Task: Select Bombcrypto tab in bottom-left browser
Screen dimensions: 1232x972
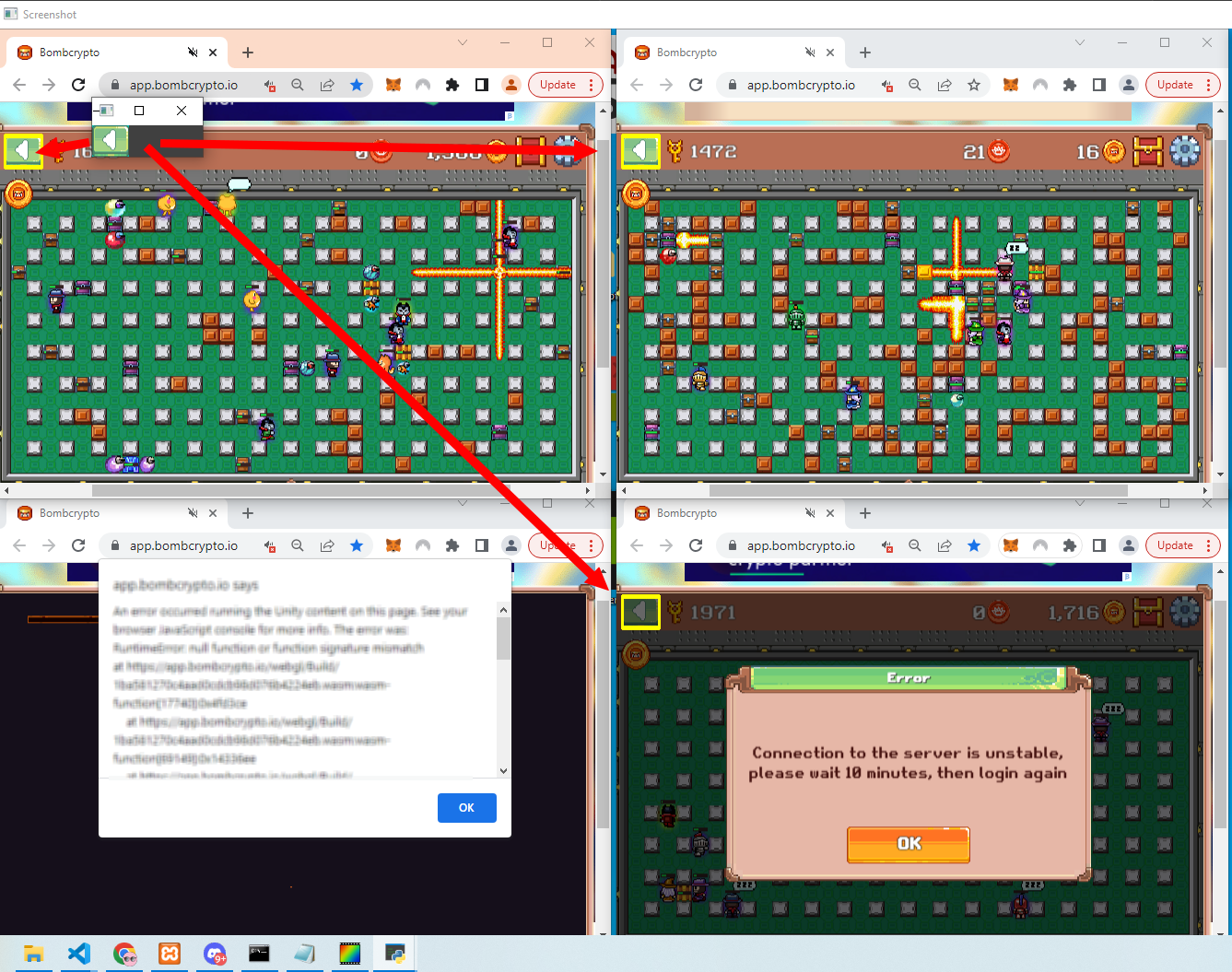Action: pos(118,513)
